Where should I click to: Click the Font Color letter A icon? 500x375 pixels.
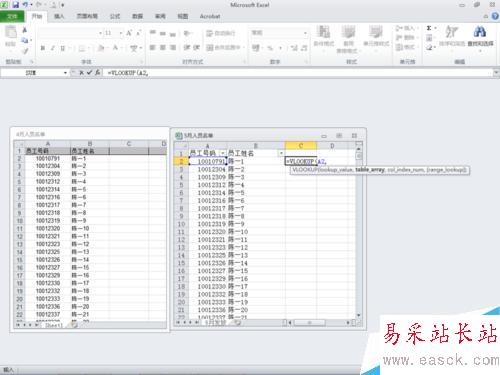[x=115, y=48]
